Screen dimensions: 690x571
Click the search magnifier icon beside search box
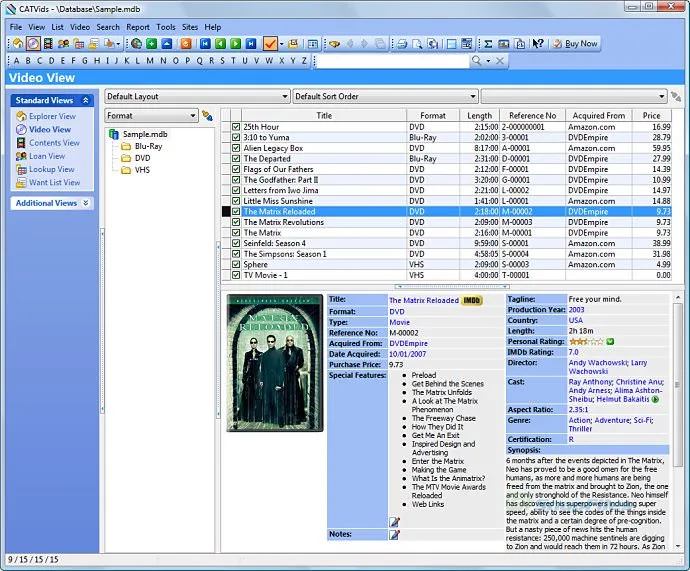coord(476,60)
